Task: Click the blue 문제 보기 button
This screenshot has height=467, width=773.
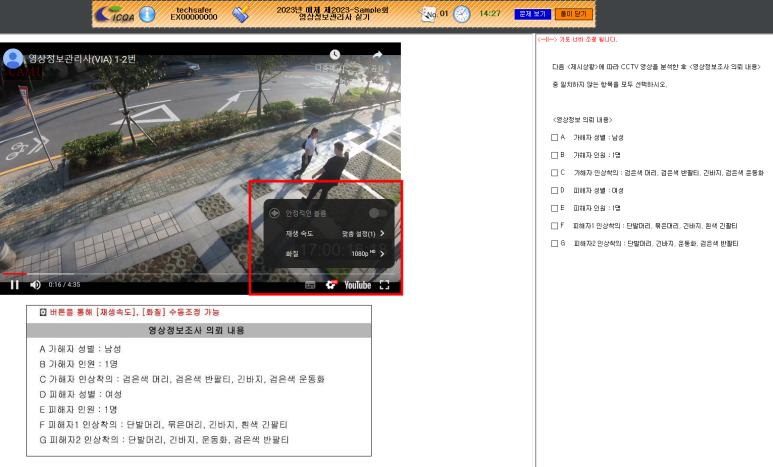Action: click(x=532, y=14)
